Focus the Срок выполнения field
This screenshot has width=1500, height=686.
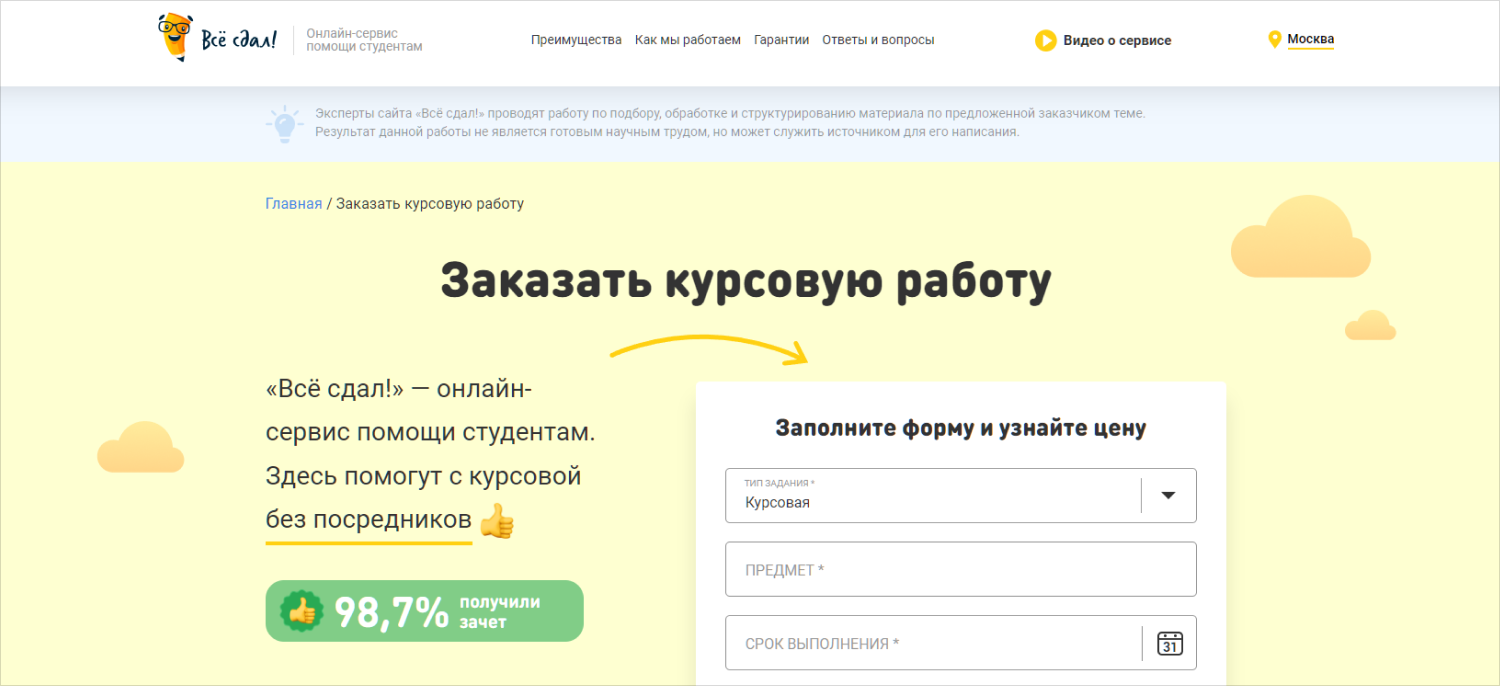click(x=930, y=643)
